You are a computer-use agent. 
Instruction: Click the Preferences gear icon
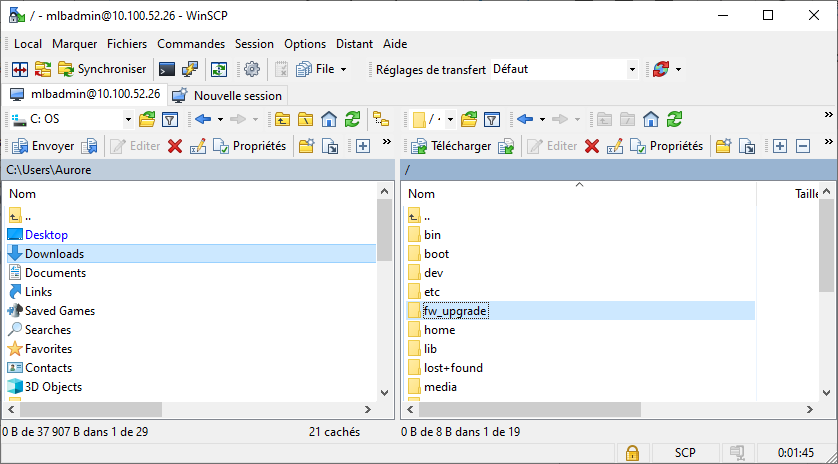[252, 69]
